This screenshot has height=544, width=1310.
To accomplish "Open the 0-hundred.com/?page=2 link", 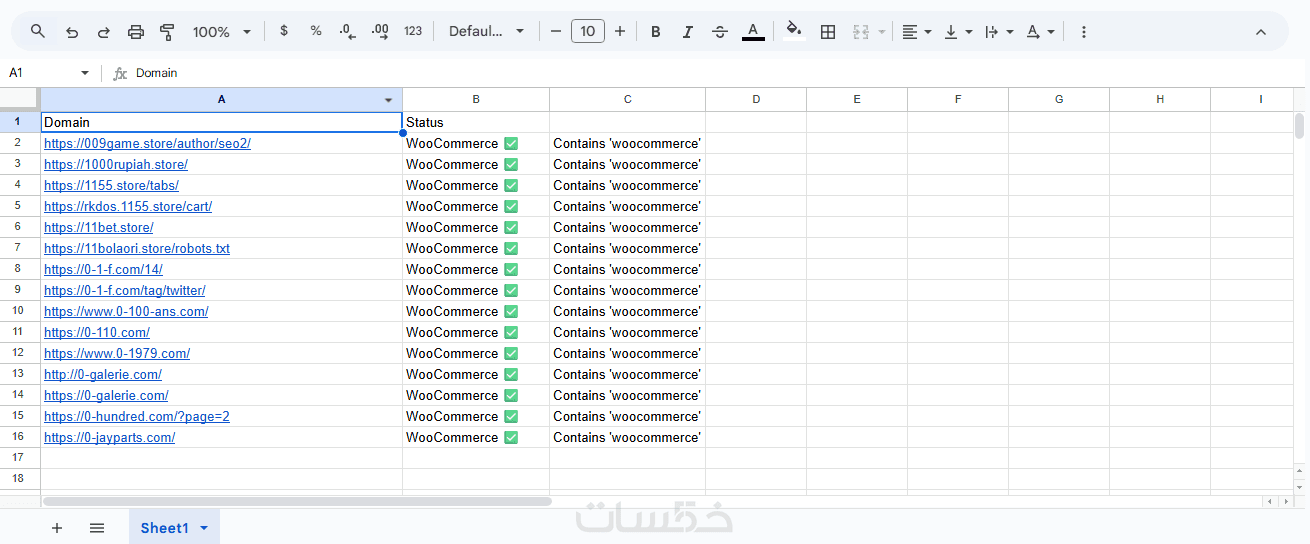I will (137, 416).
